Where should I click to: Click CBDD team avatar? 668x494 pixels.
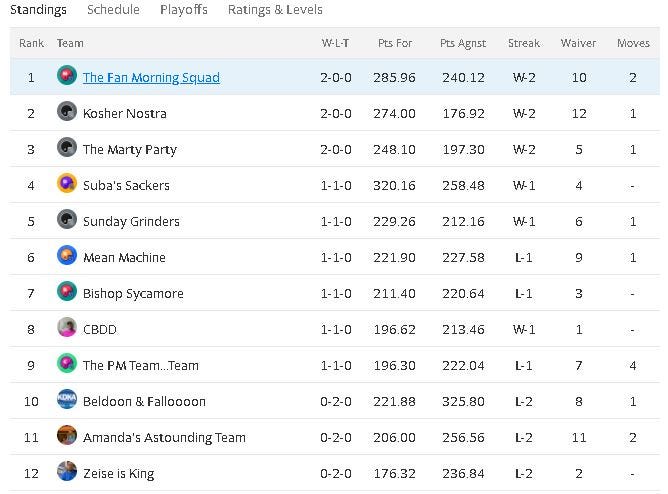coord(67,329)
